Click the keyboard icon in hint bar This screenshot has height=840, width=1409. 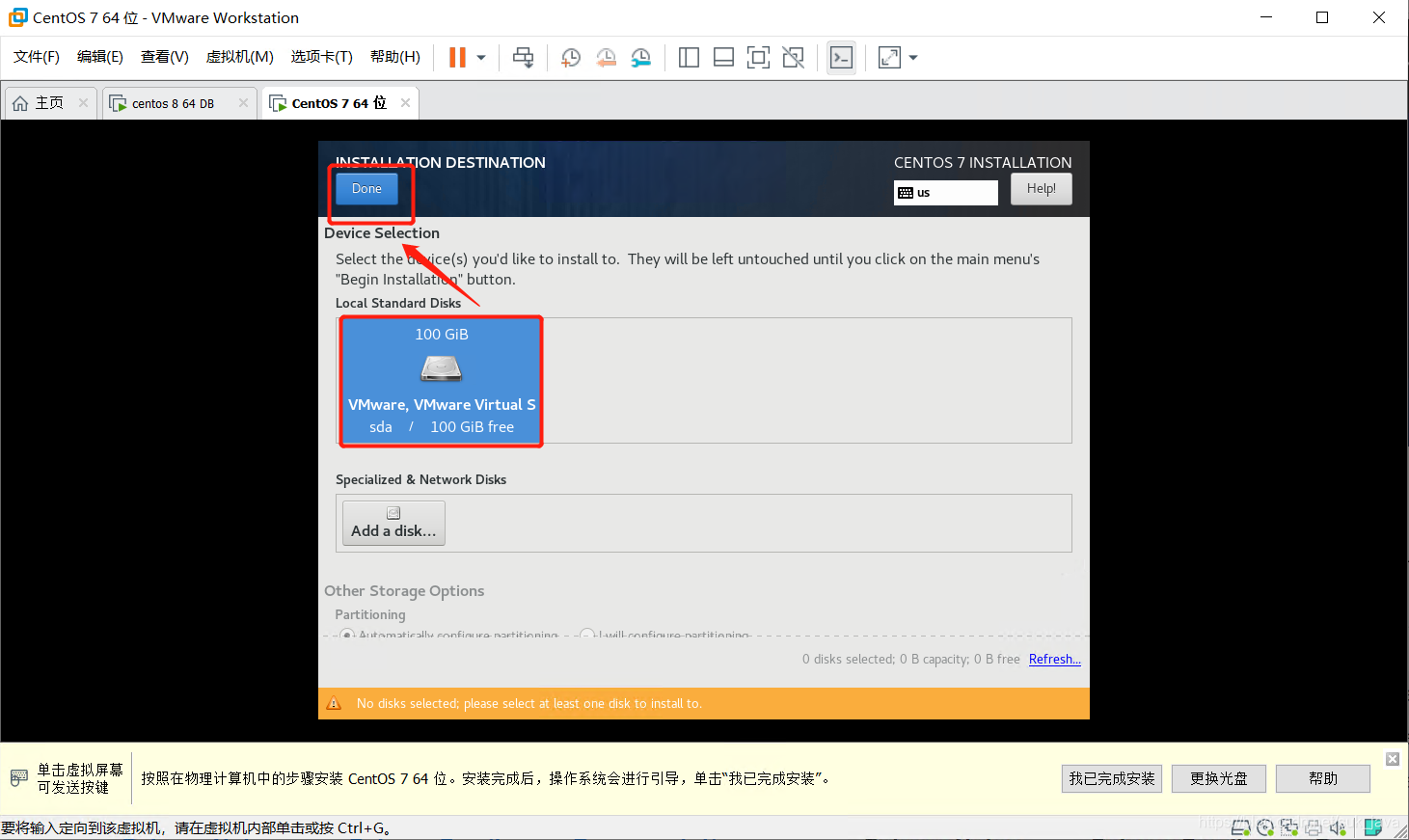coord(19,777)
